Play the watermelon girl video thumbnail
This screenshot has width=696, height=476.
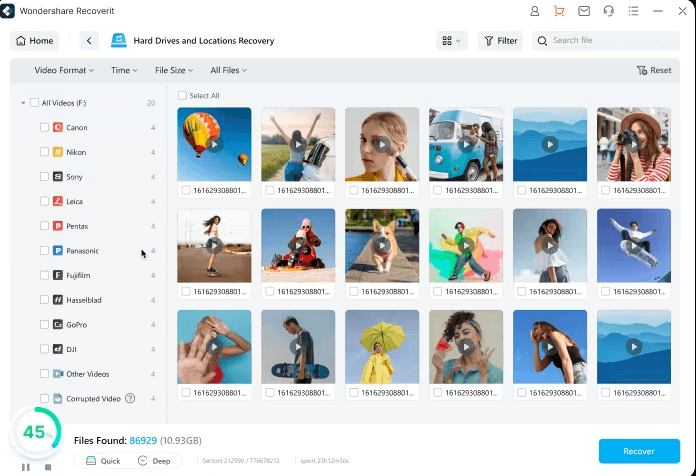(466, 347)
